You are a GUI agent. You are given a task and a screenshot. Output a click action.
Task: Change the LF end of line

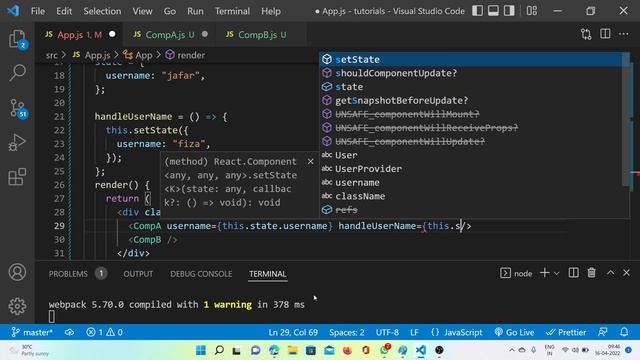pyautogui.click(x=414, y=333)
